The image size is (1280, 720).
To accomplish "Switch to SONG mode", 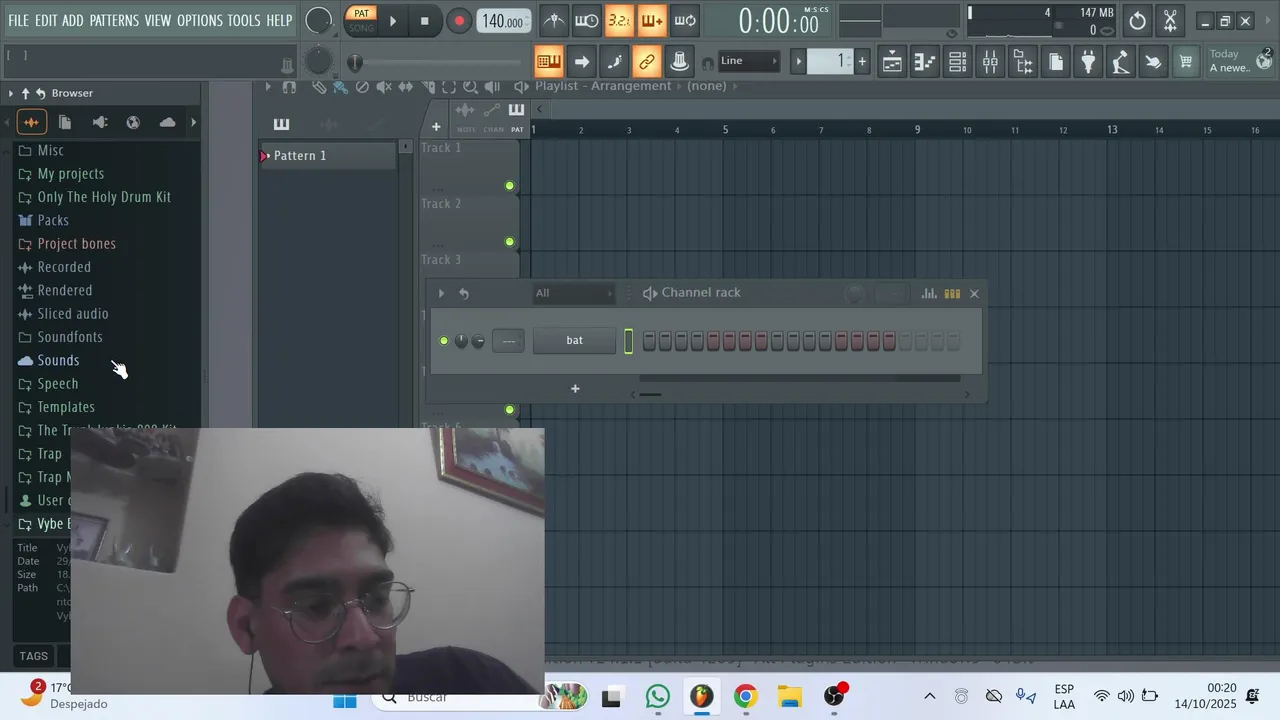I will tap(361, 27).
